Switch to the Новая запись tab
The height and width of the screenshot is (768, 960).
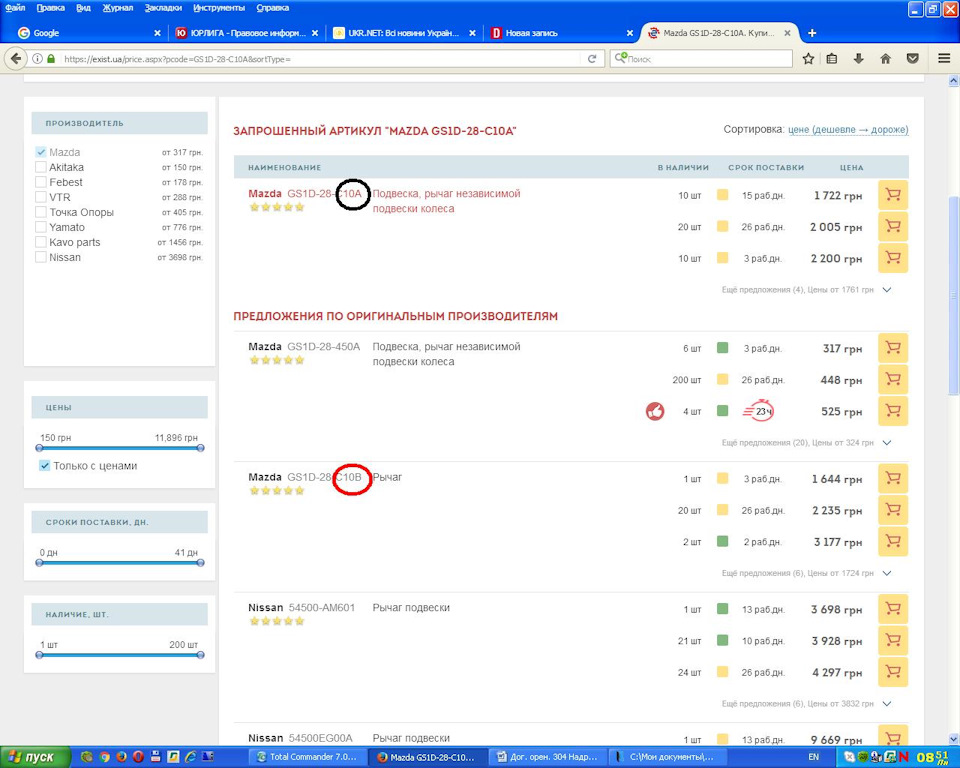(x=561, y=33)
